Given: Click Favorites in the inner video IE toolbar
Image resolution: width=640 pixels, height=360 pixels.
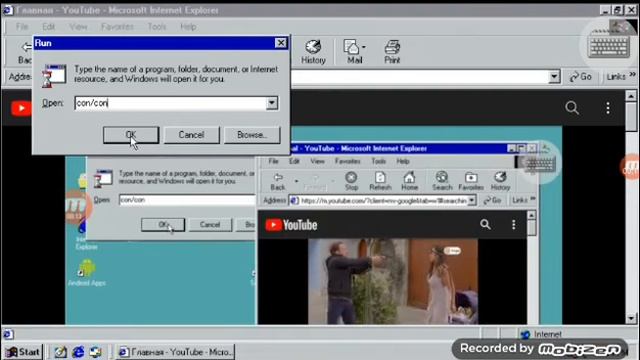Looking at the screenshot, I should [x=471, y=181].
